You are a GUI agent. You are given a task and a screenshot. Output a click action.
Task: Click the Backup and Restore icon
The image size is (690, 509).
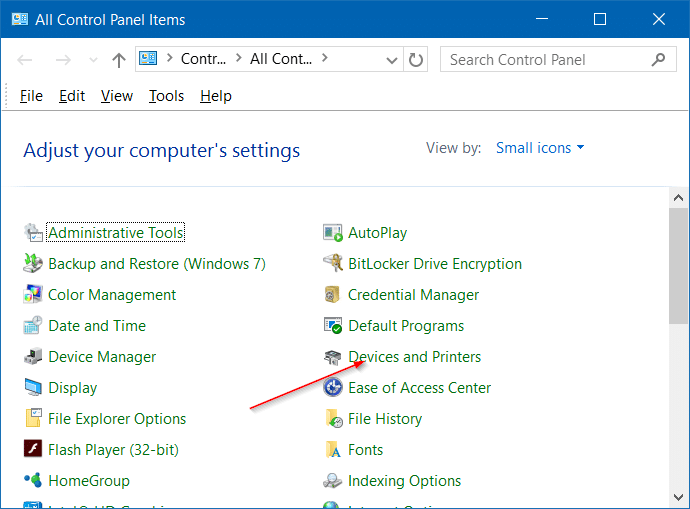point(33,264)
